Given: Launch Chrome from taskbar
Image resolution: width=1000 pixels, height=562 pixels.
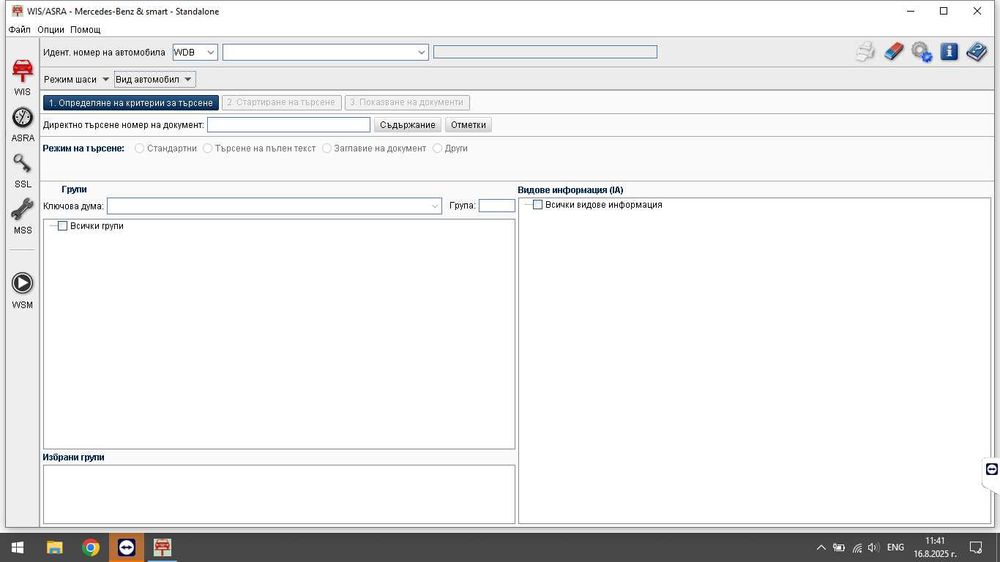Looking at the screenshot, I should point(91,547).
